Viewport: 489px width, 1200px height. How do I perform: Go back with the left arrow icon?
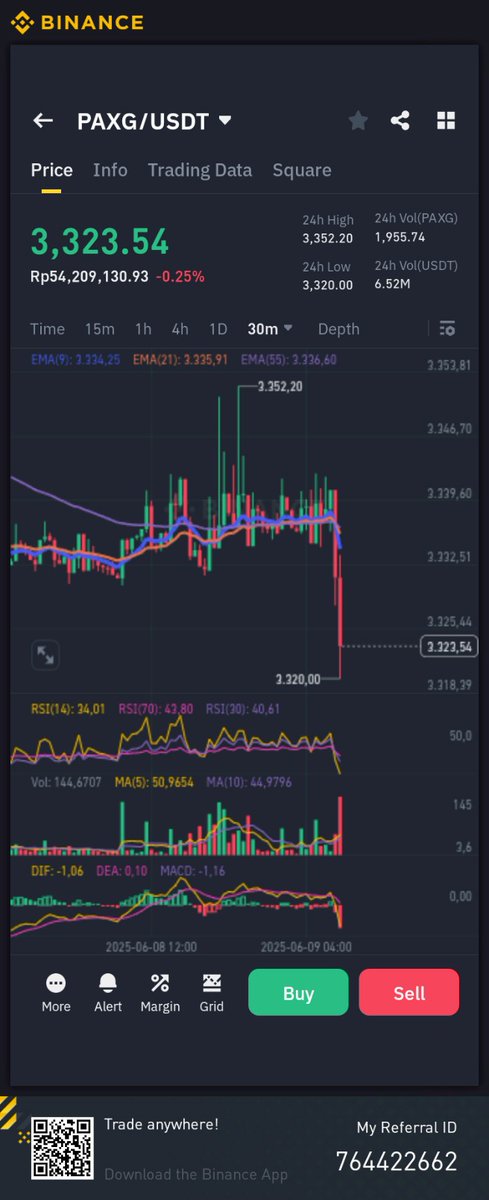pos(43,121)
